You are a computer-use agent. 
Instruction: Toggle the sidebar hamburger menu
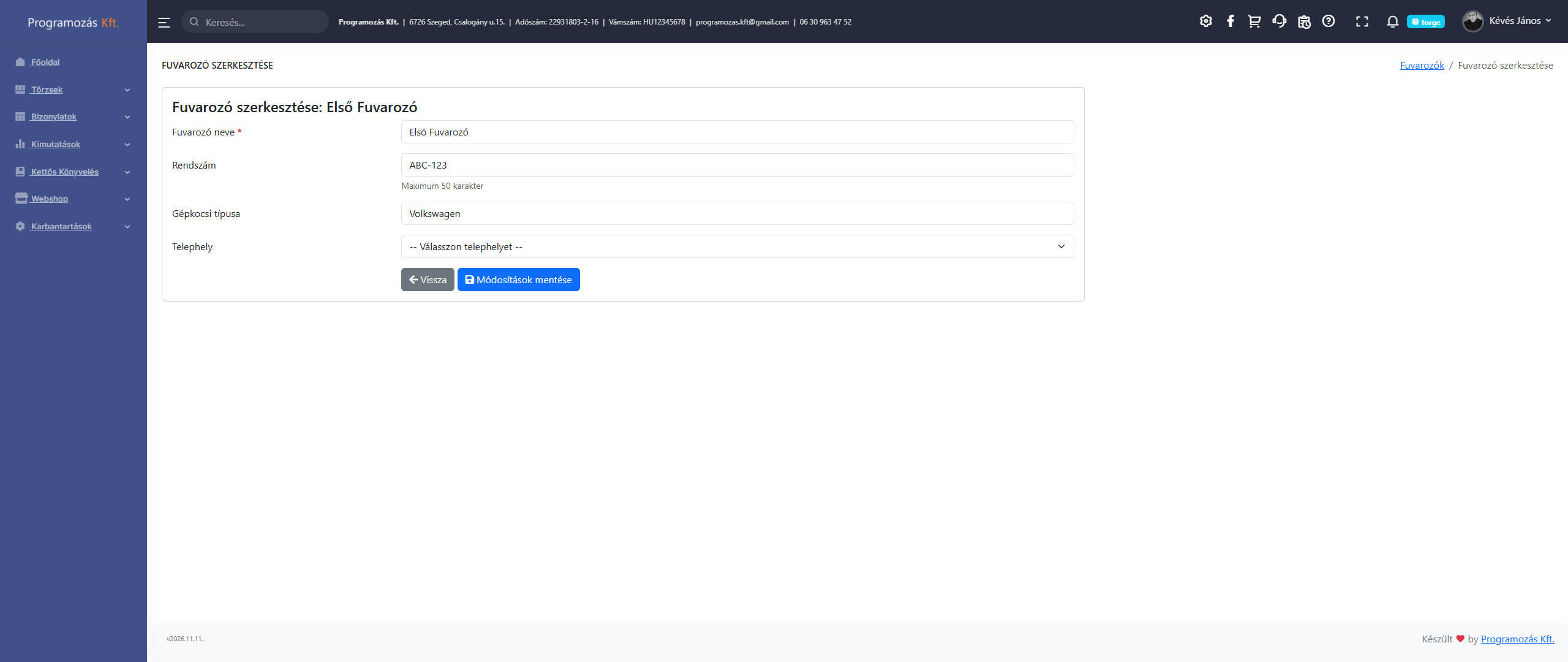tap(164, 22)
